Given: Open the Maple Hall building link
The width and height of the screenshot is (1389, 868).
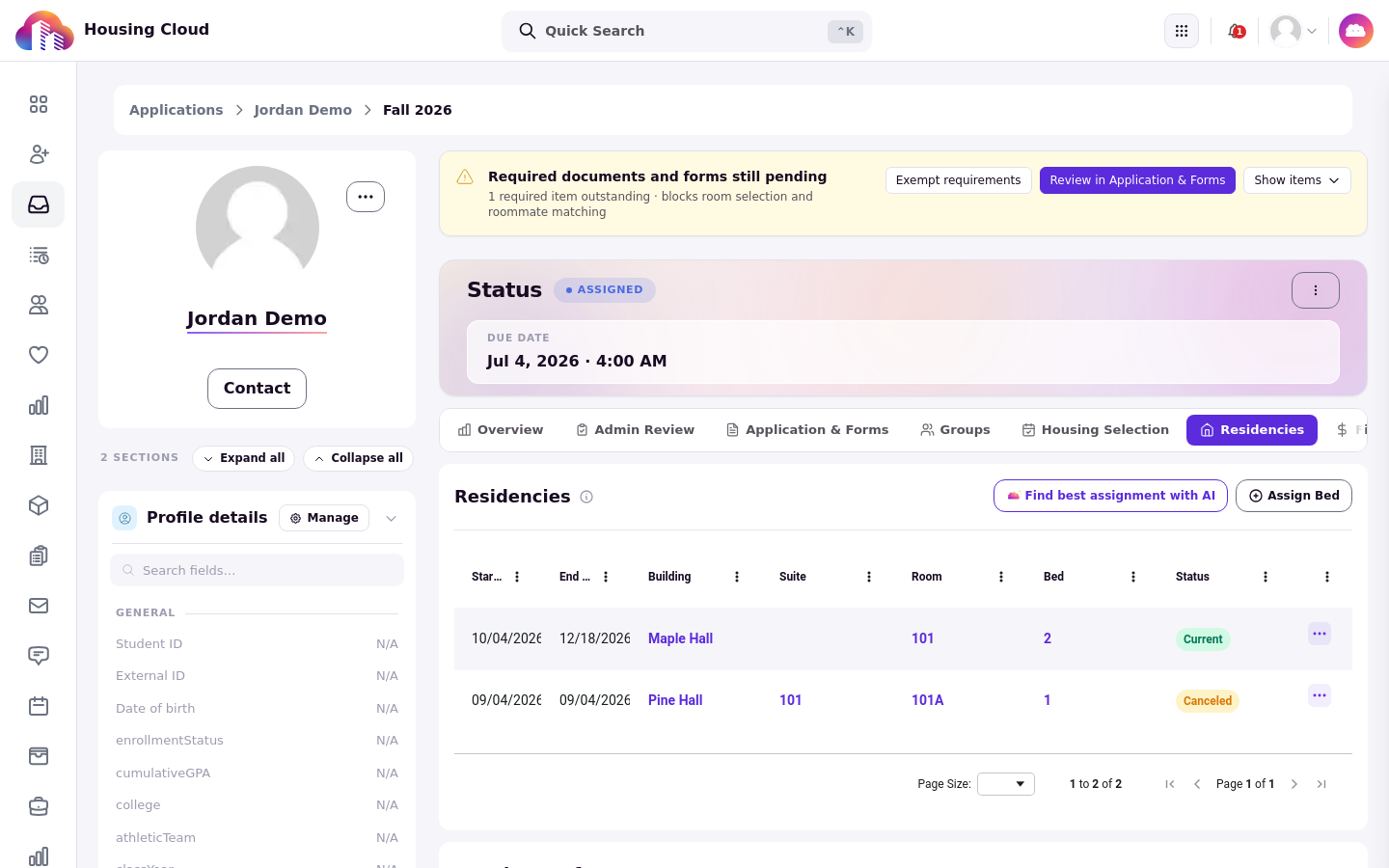Looking at the screenshot, I should [x=680, y=638].
